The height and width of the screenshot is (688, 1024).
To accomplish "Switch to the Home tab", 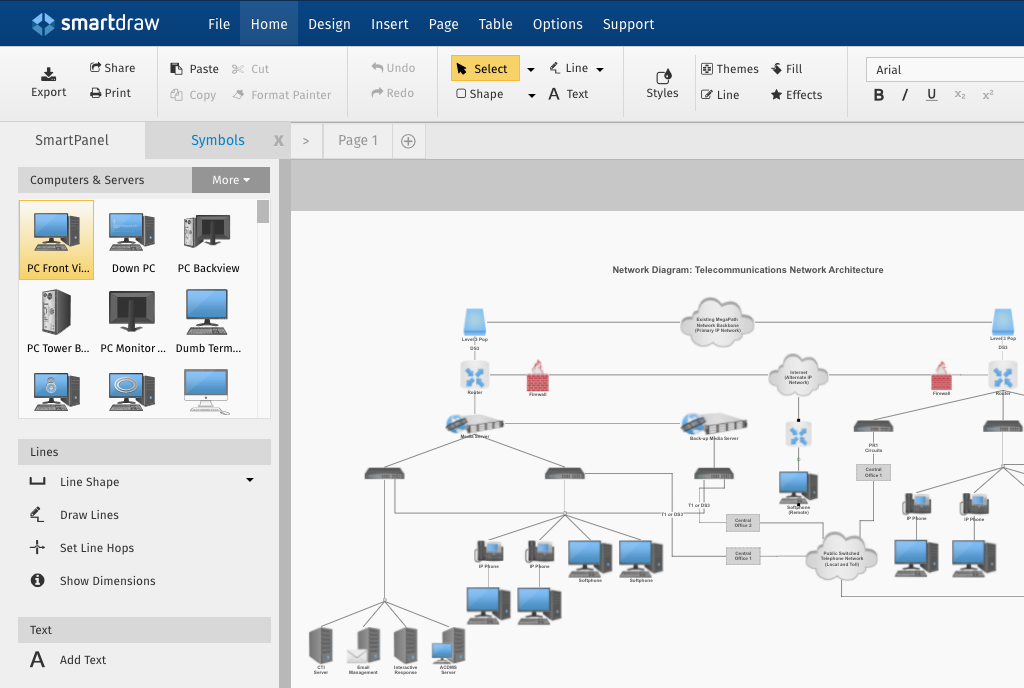I will pyautogui.click(x=269, y=24).
